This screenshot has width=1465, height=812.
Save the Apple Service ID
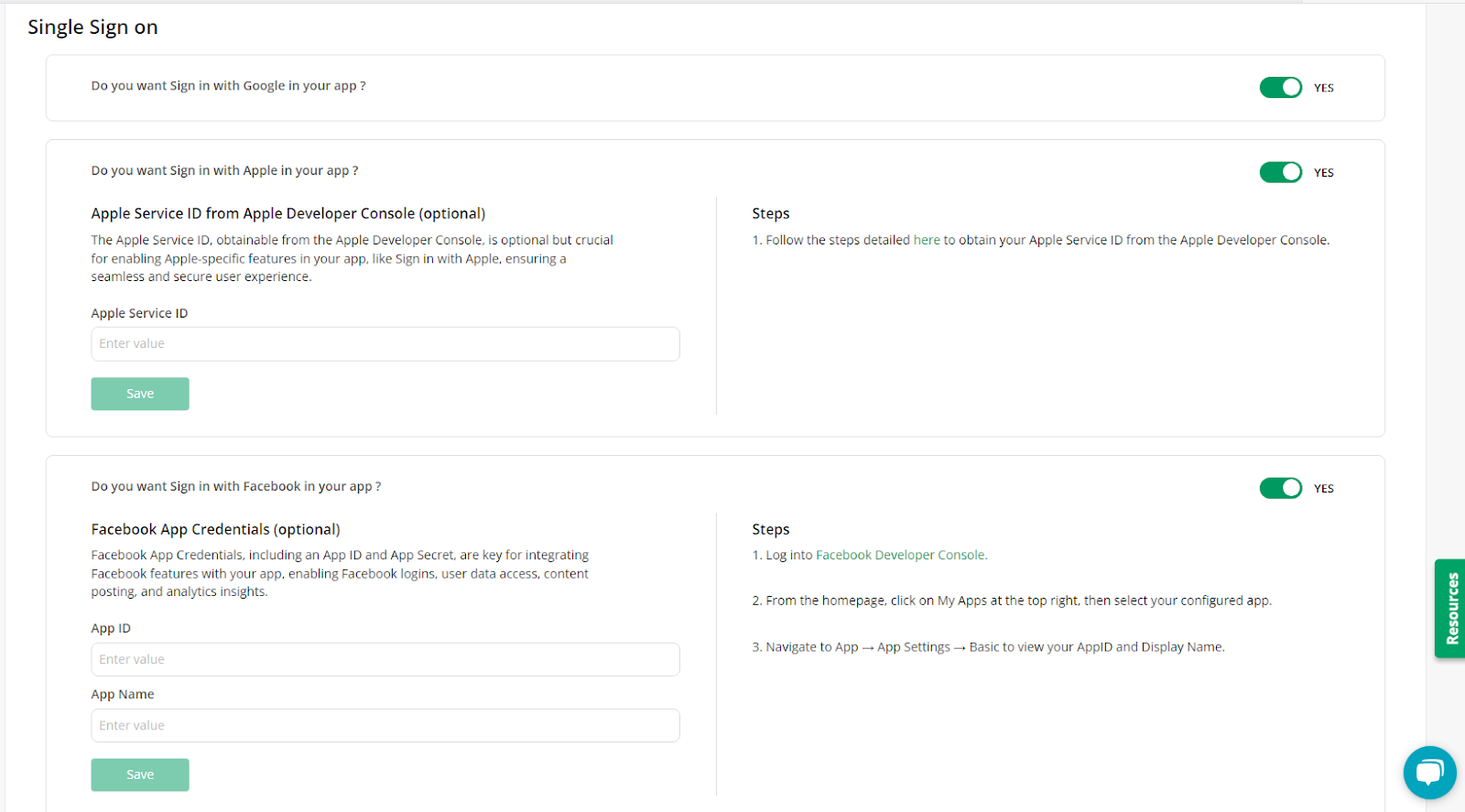[x=140, y=394]
